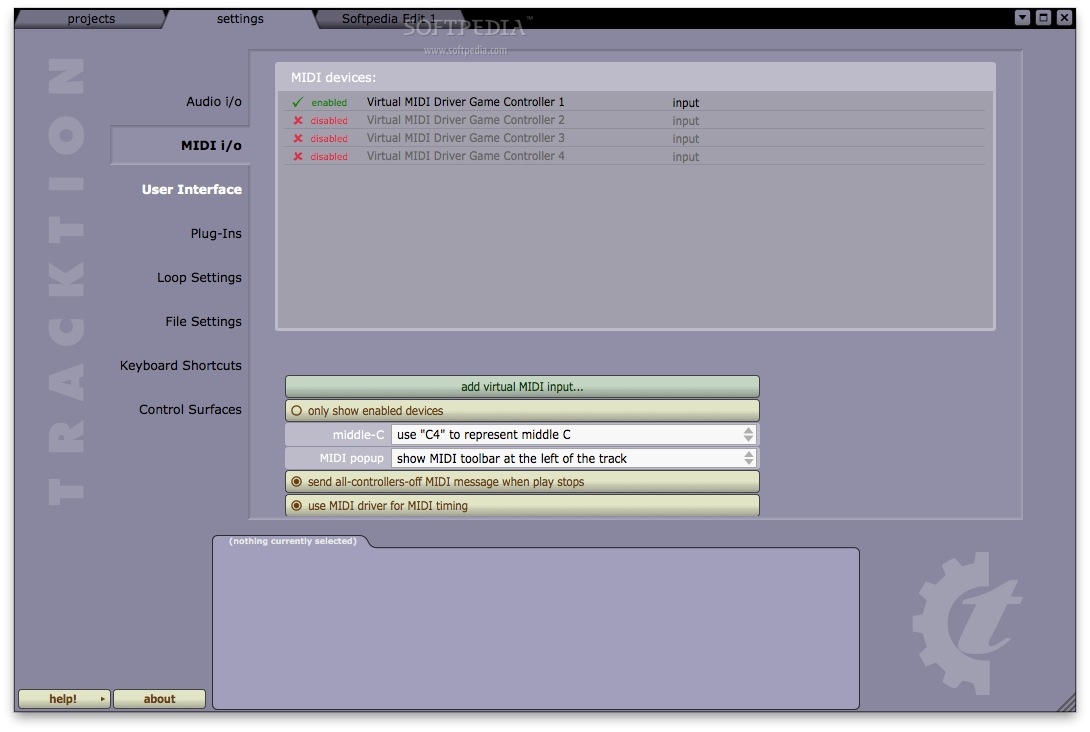This screenshot has height=732, width=1090.
Task: Open Keyboard Shortcuts settings page
Action: click(x=181, y=365)
